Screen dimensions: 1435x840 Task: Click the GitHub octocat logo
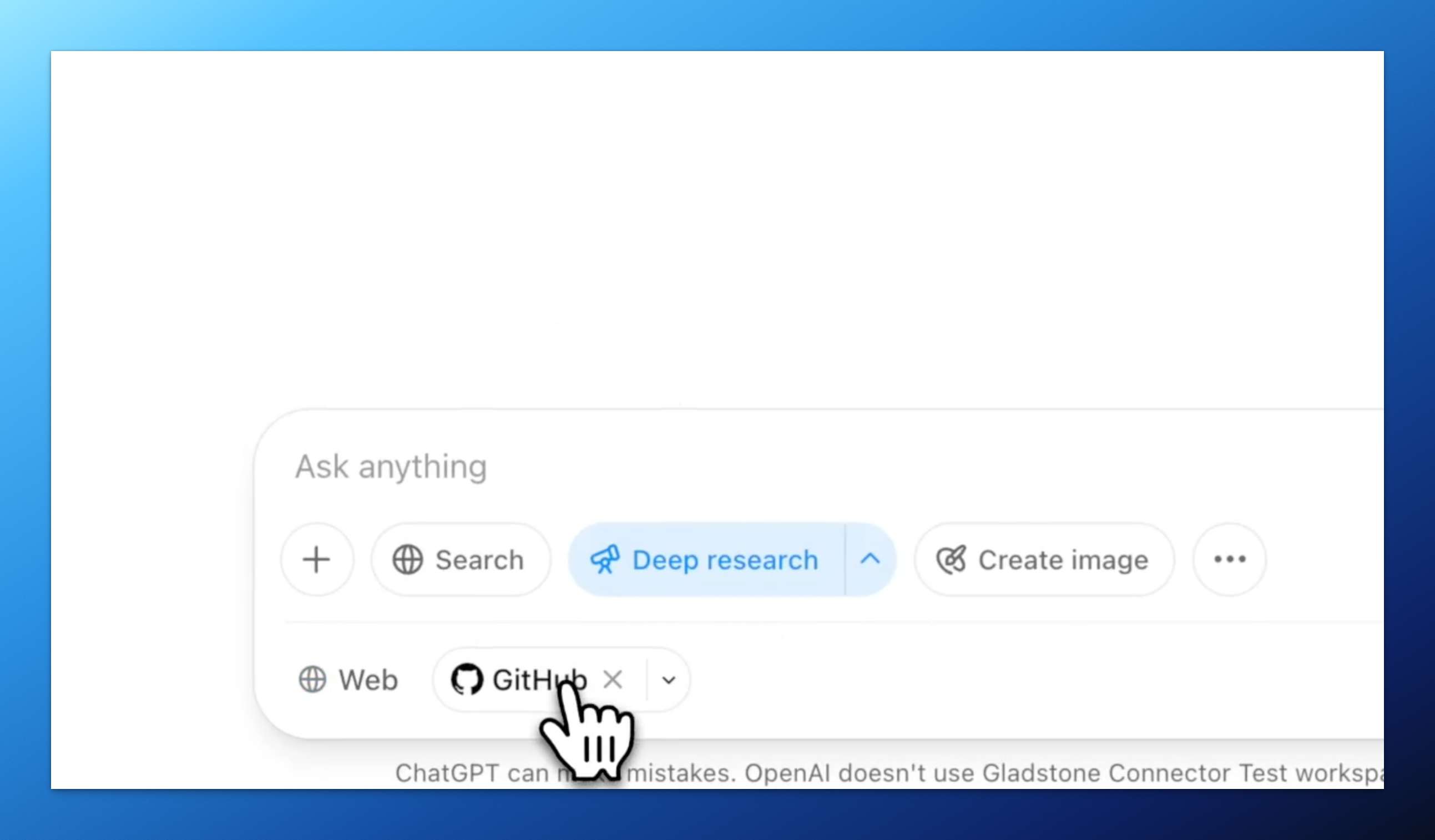(467, 680)
